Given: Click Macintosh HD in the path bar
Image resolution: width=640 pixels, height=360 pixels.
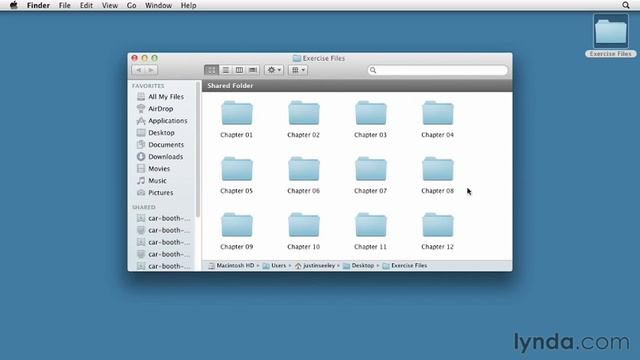Looking at the screenshot, I should coord(231,266).
